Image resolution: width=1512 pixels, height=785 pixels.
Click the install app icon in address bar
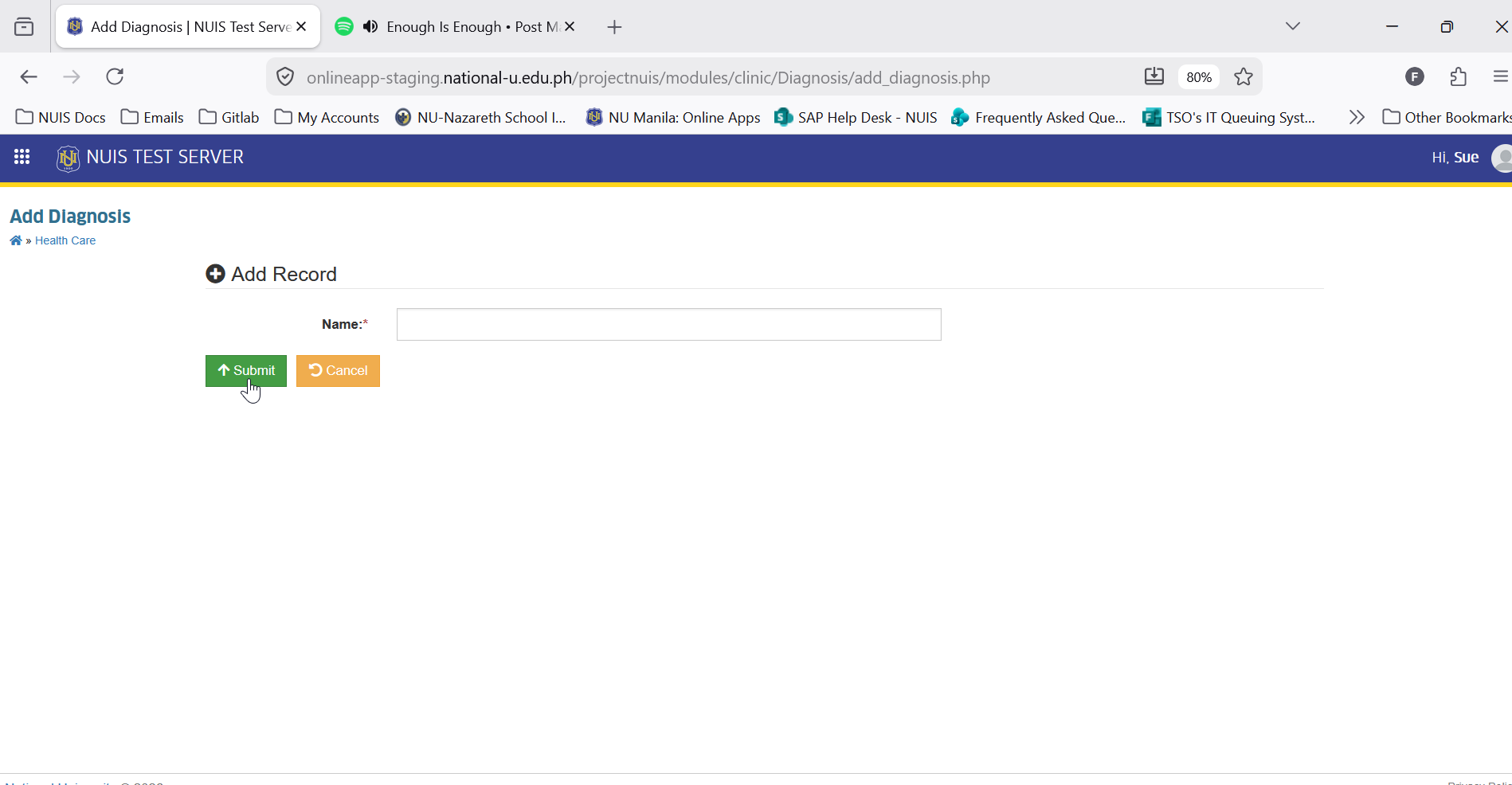coord(1154,77)
